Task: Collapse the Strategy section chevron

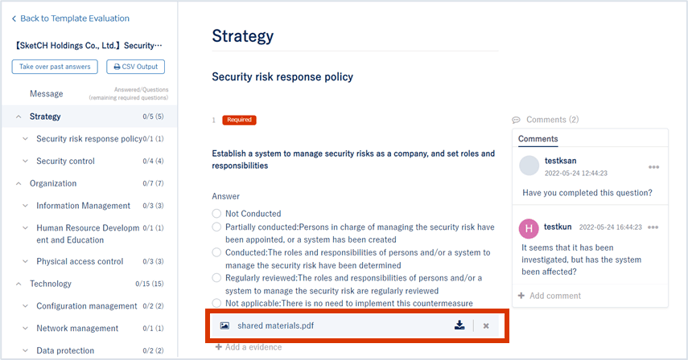Action: tap(18, 117)
